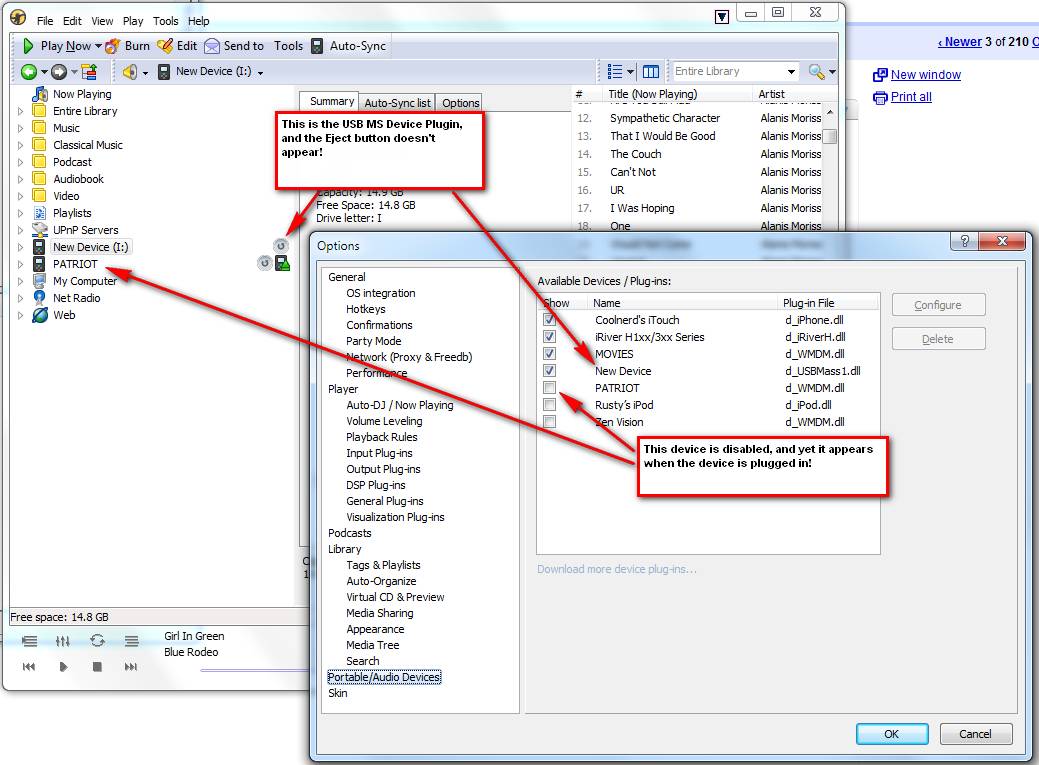Click the green back navigation arrow
The width and height of the screenshot is (1039, 765).
coord(28,72)
